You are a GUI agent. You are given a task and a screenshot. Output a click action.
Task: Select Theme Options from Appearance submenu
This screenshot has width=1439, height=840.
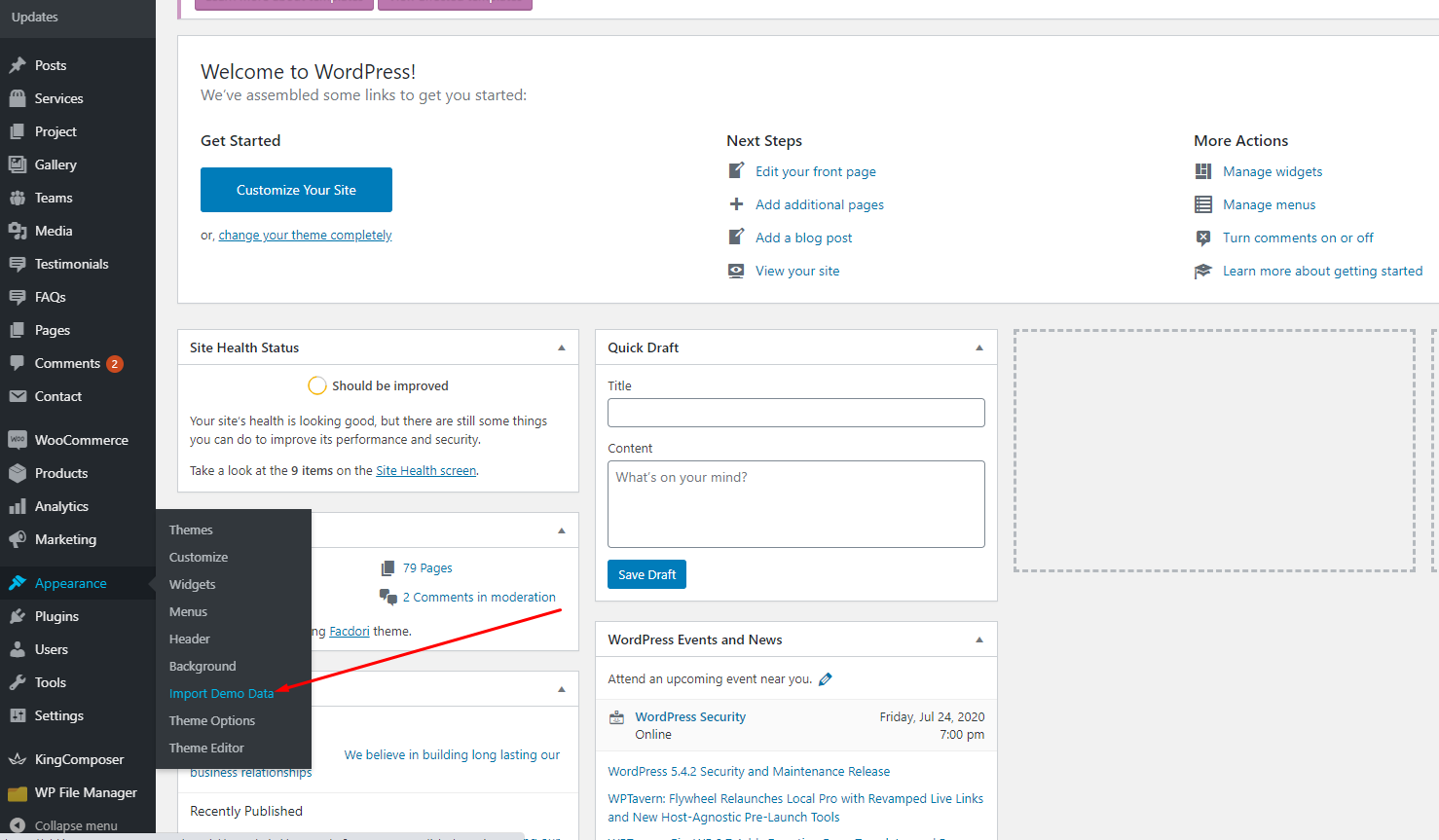[212, 721]
